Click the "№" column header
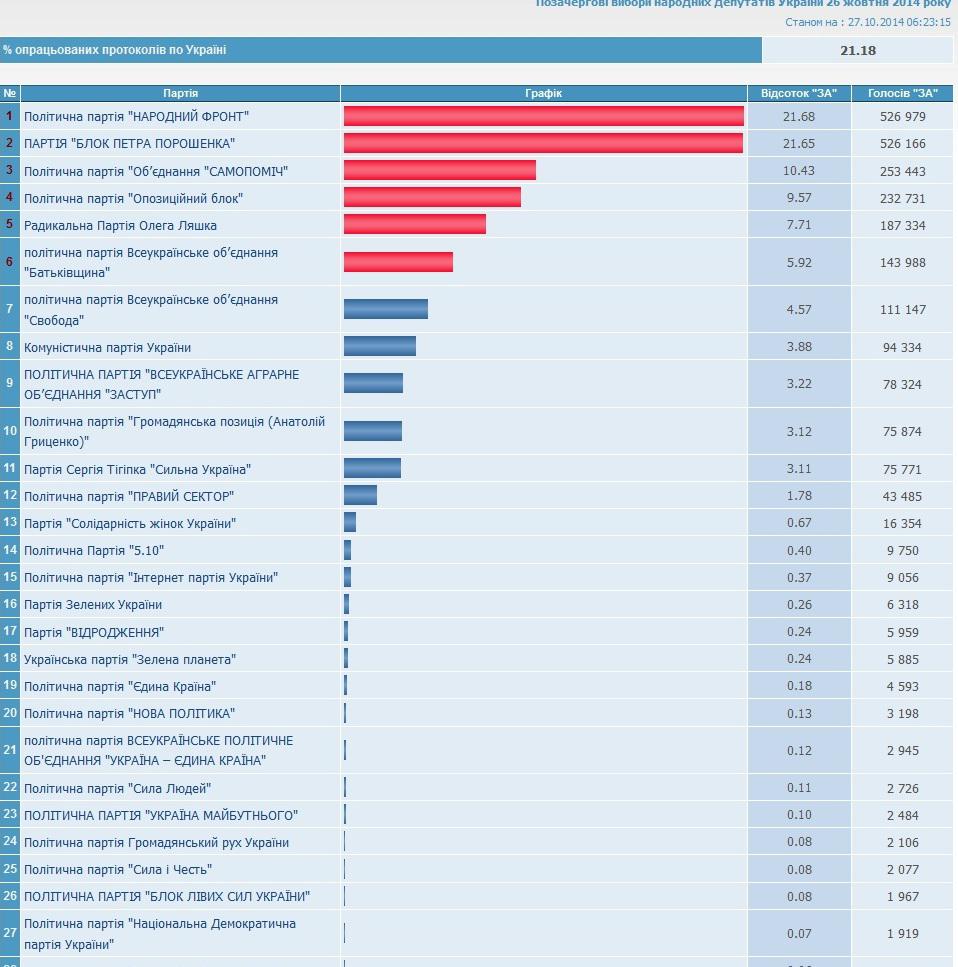 [x=10, y=93]
